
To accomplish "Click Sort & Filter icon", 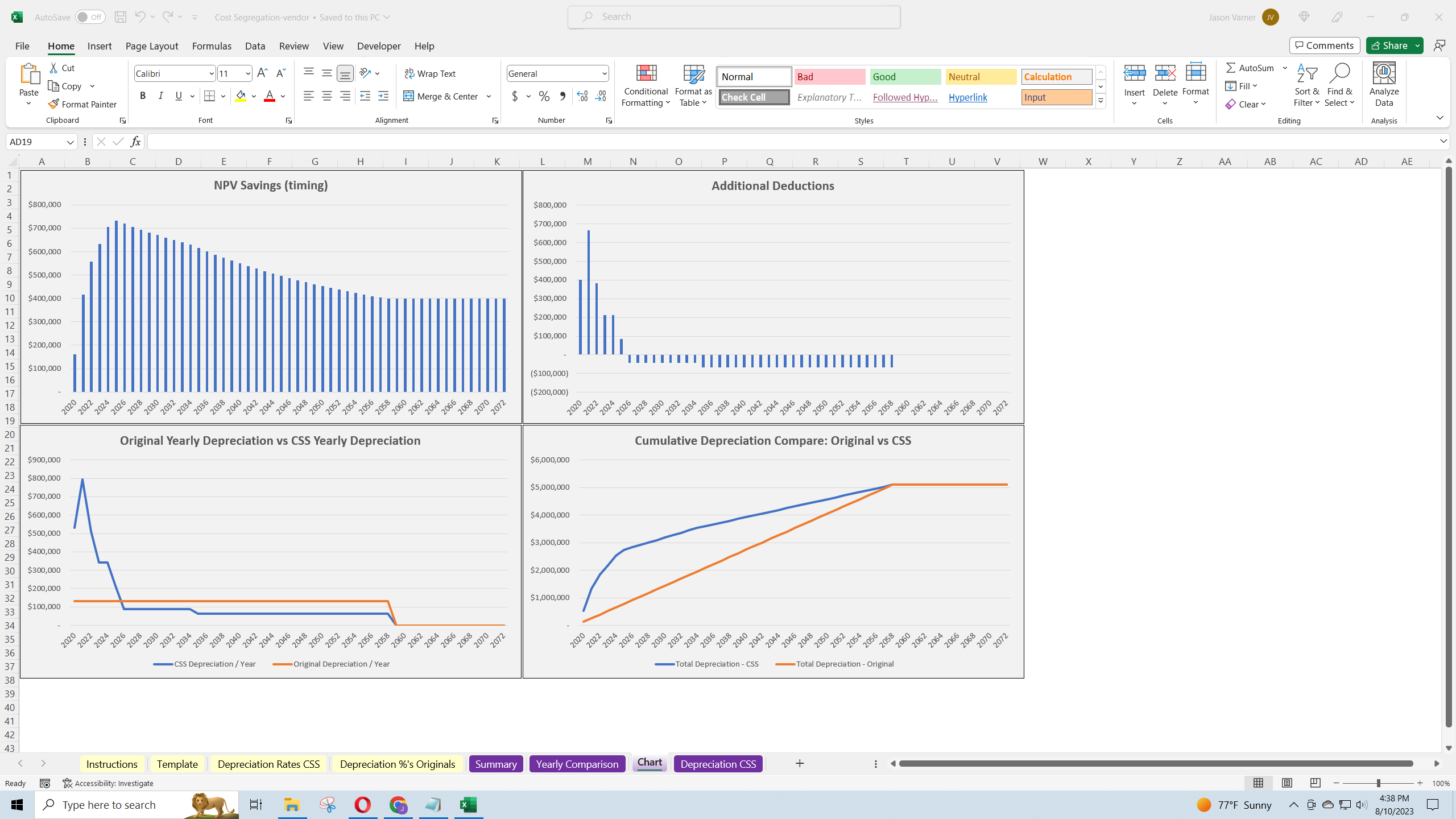I will (1306, 85).
